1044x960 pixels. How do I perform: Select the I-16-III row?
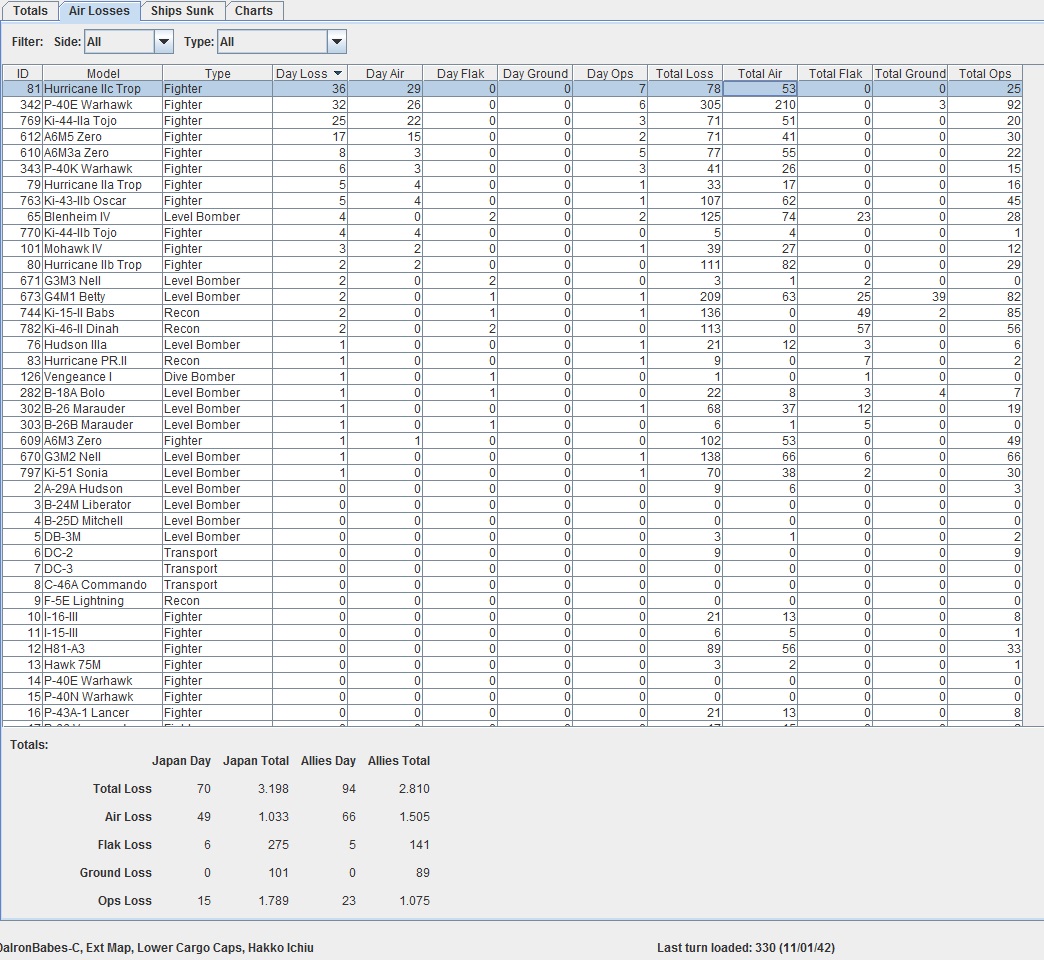(513, 616)
